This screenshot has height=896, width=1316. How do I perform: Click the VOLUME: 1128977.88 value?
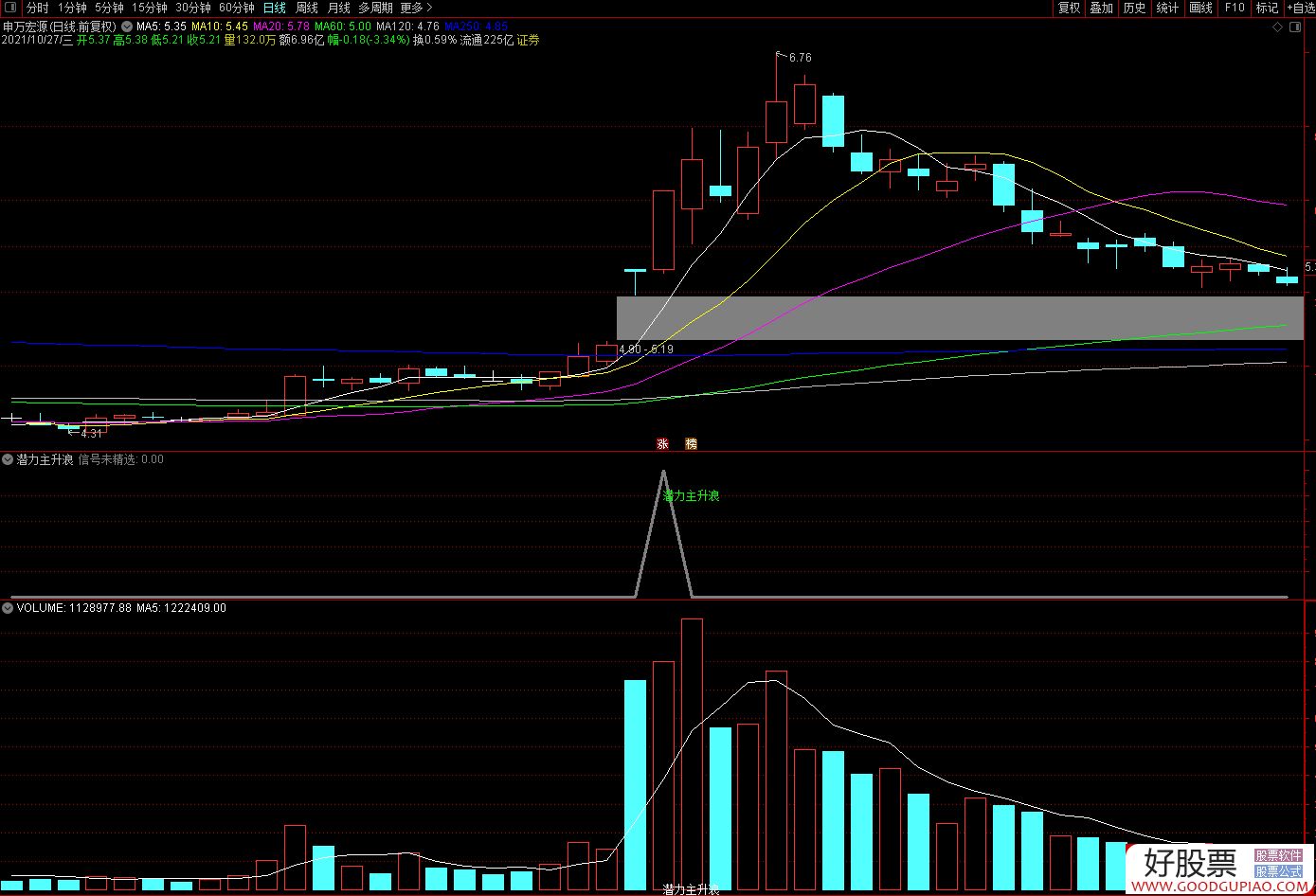pyautogui.click(x=74, y=608)
